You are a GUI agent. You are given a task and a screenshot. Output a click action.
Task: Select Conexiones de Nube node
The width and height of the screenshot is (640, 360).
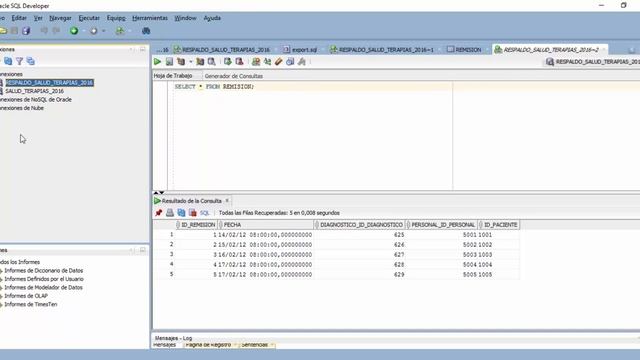pos(22,108)
